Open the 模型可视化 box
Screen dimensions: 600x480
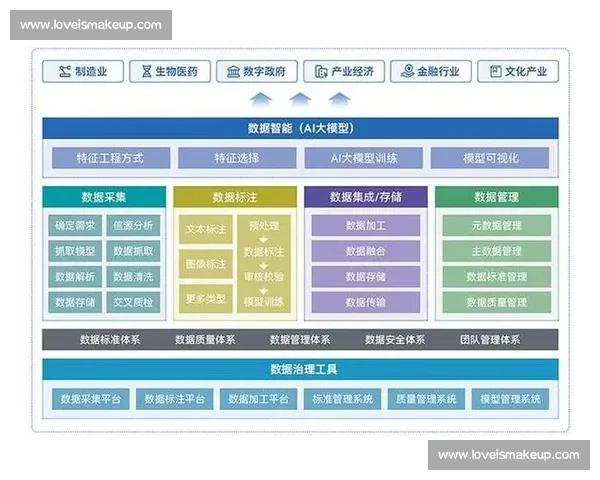pyautogui.click(x=490, y=158)
